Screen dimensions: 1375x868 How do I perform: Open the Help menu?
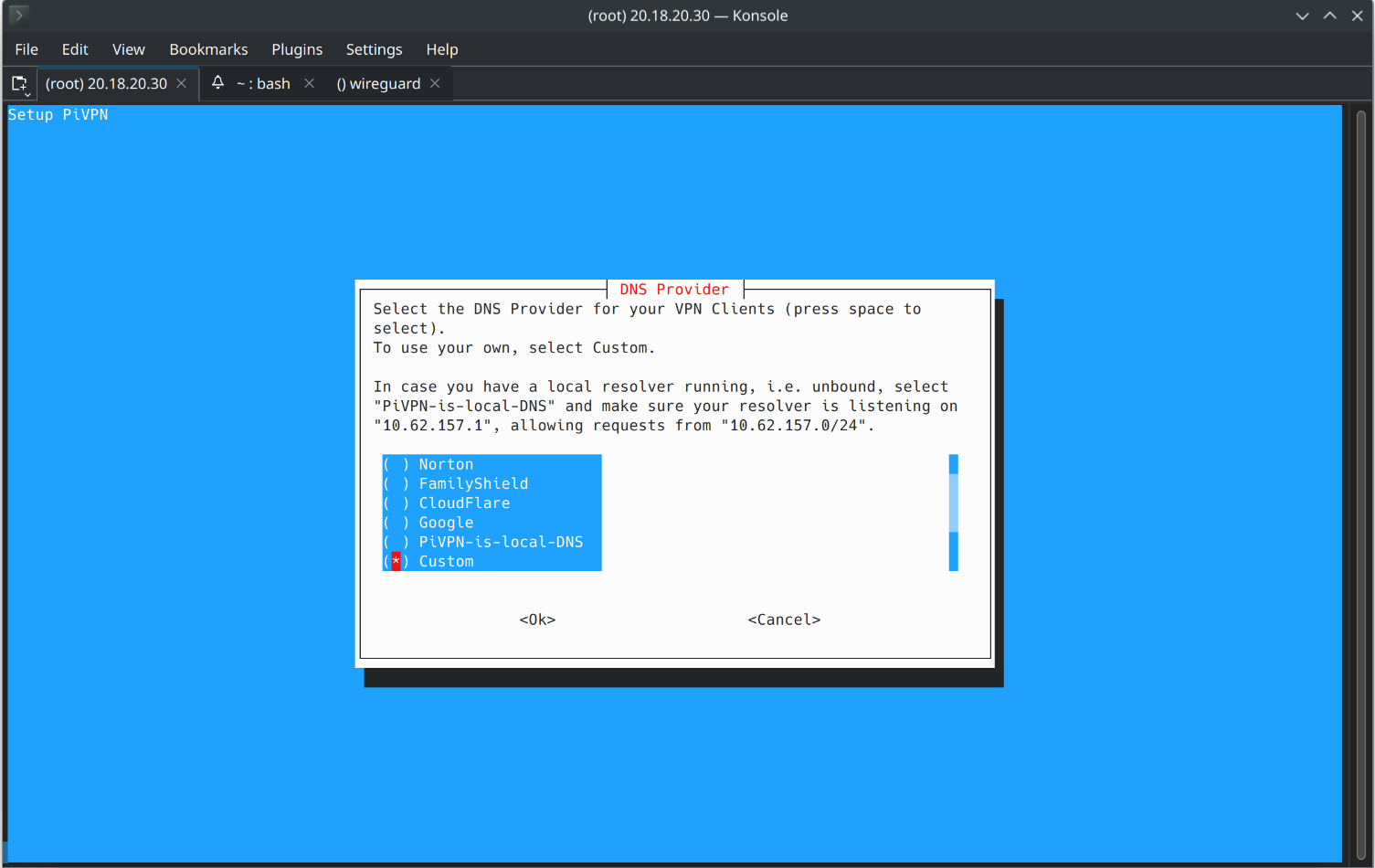click(442, 49)
